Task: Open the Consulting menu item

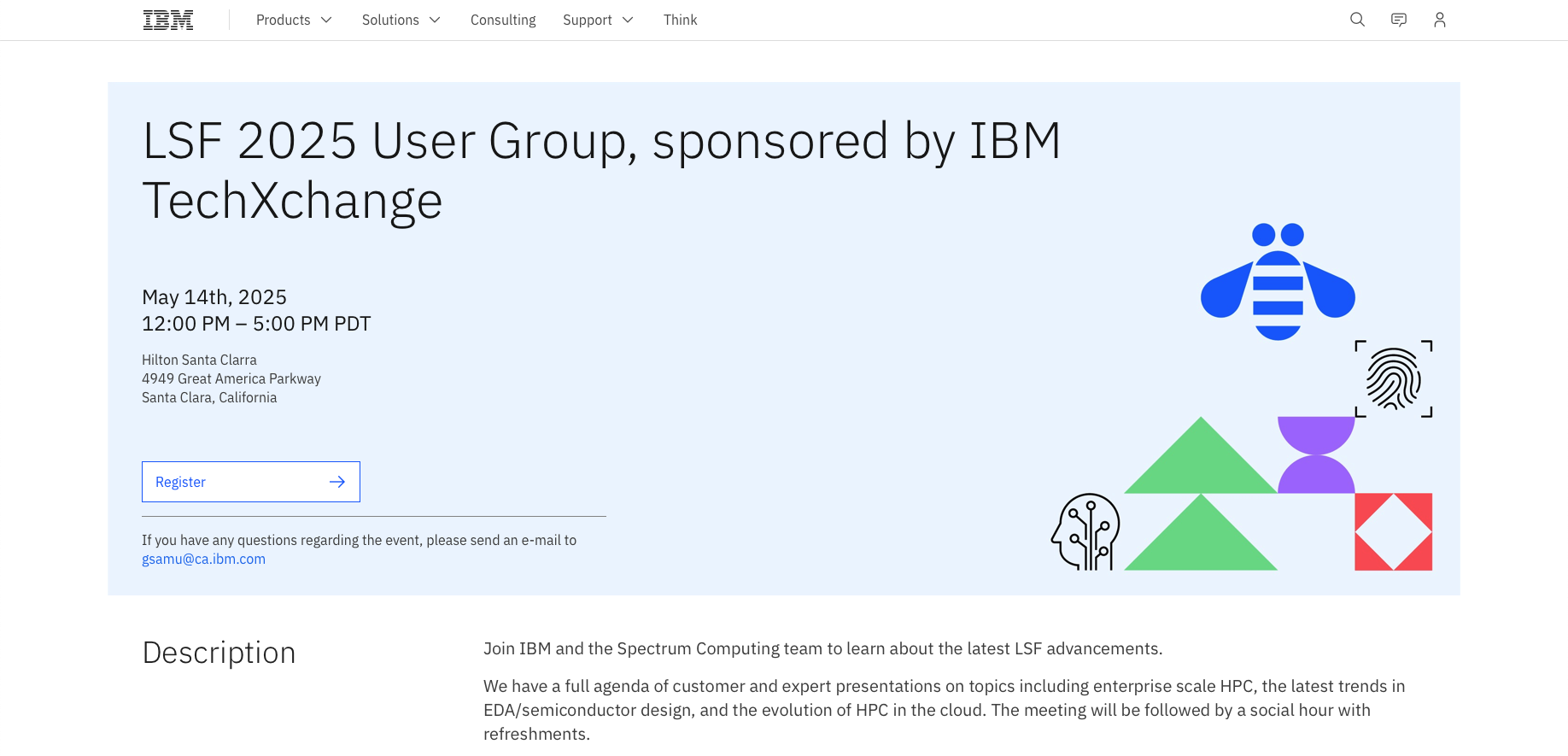Action: pos(503,20)
